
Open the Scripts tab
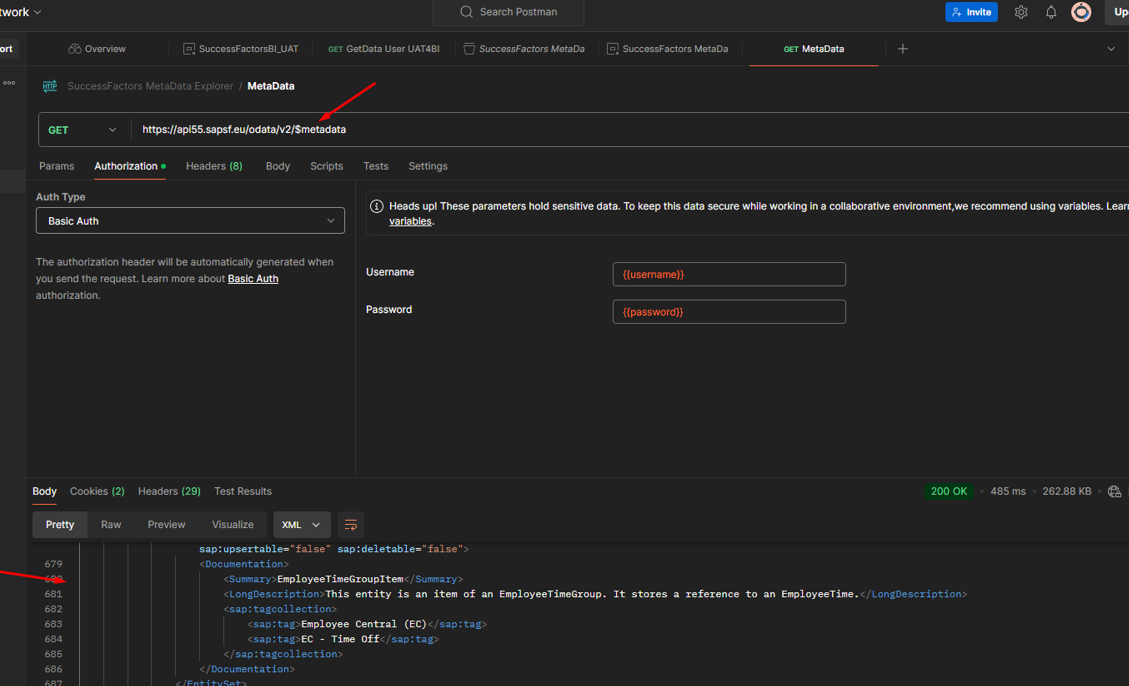click(326, 166)
